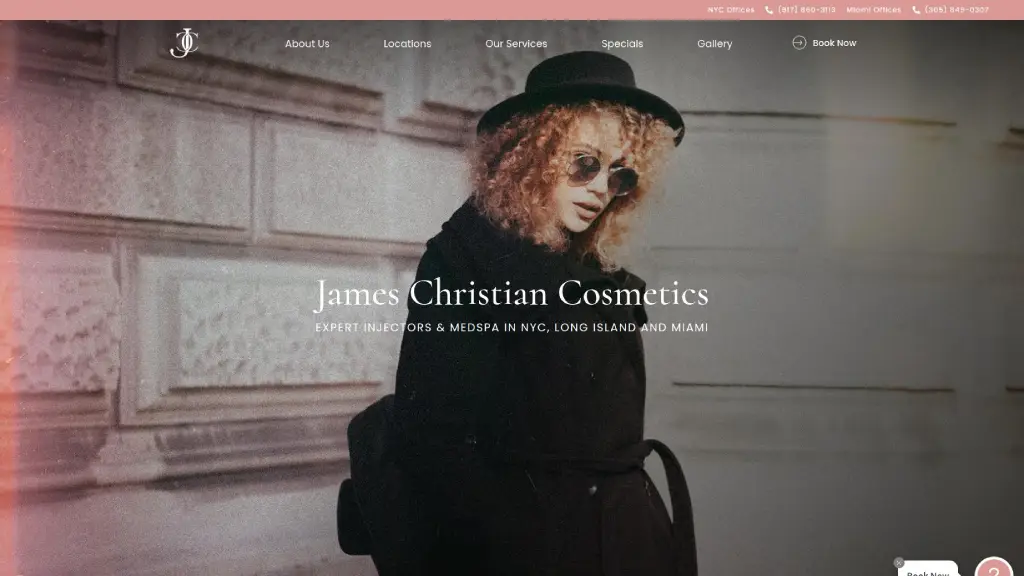Click the James Christian Cosmetics heading
The width and height of the screenshot is (1024, 576).
point(511,293)
